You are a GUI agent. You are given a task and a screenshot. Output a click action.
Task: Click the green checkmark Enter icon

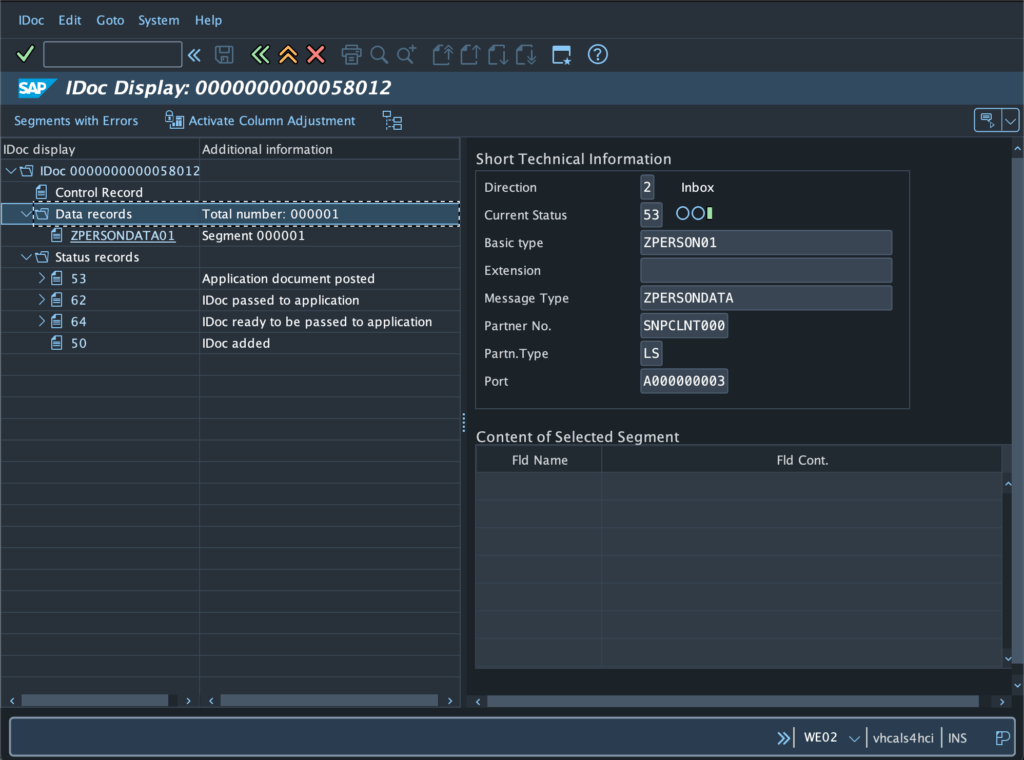tap(25, 54)
